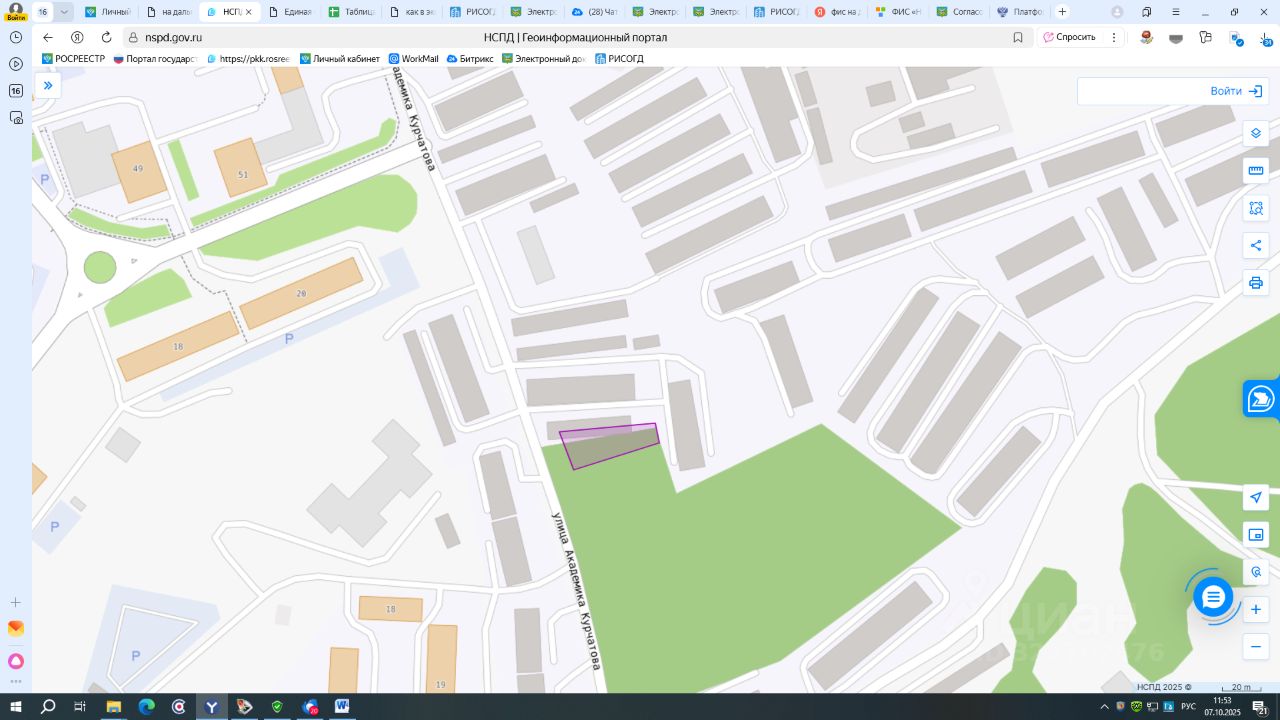Open Microsoft Word from taskbar

click(x=342, y=707)
